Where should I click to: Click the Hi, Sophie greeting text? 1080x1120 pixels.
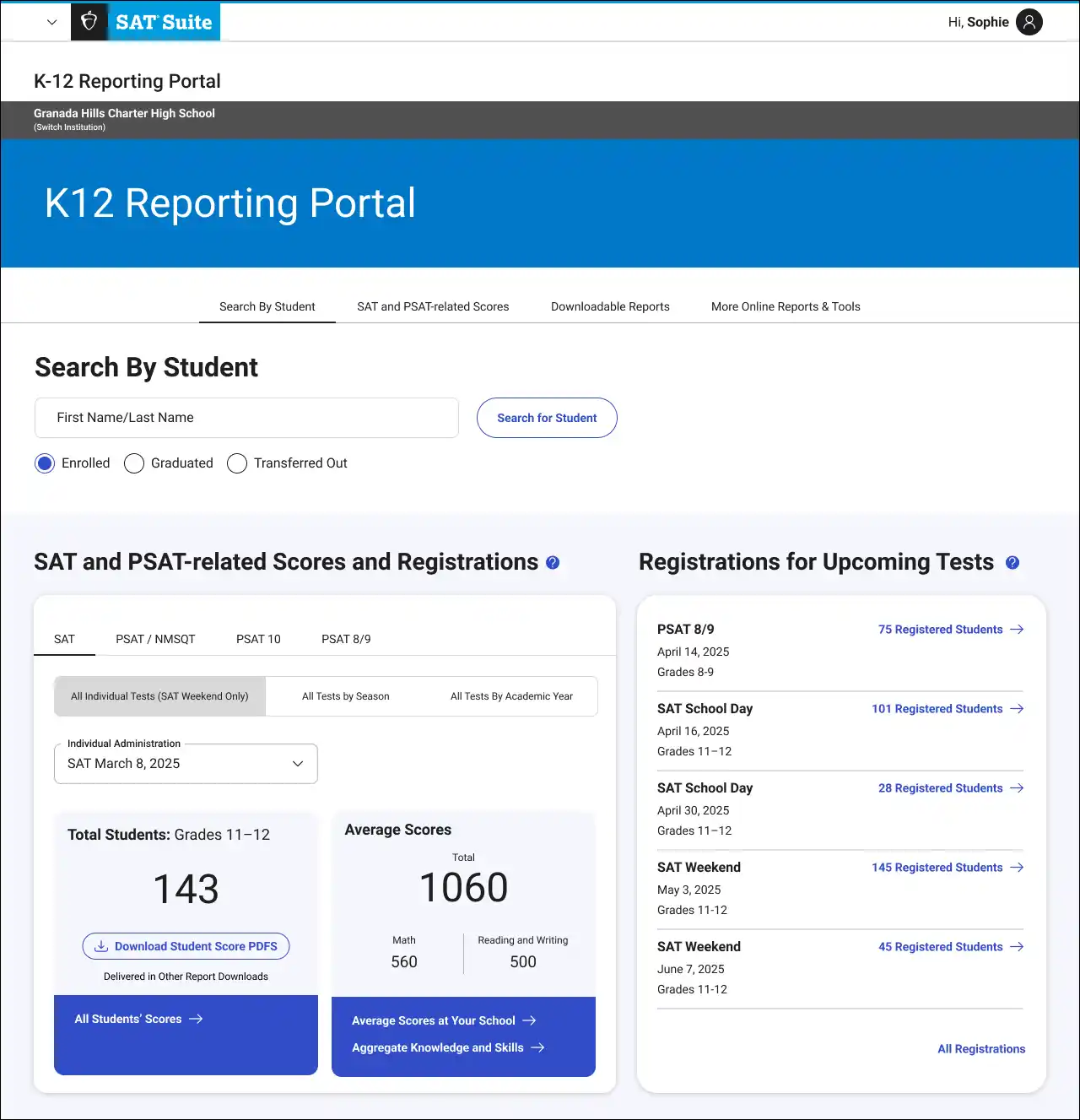pos(978,22)
